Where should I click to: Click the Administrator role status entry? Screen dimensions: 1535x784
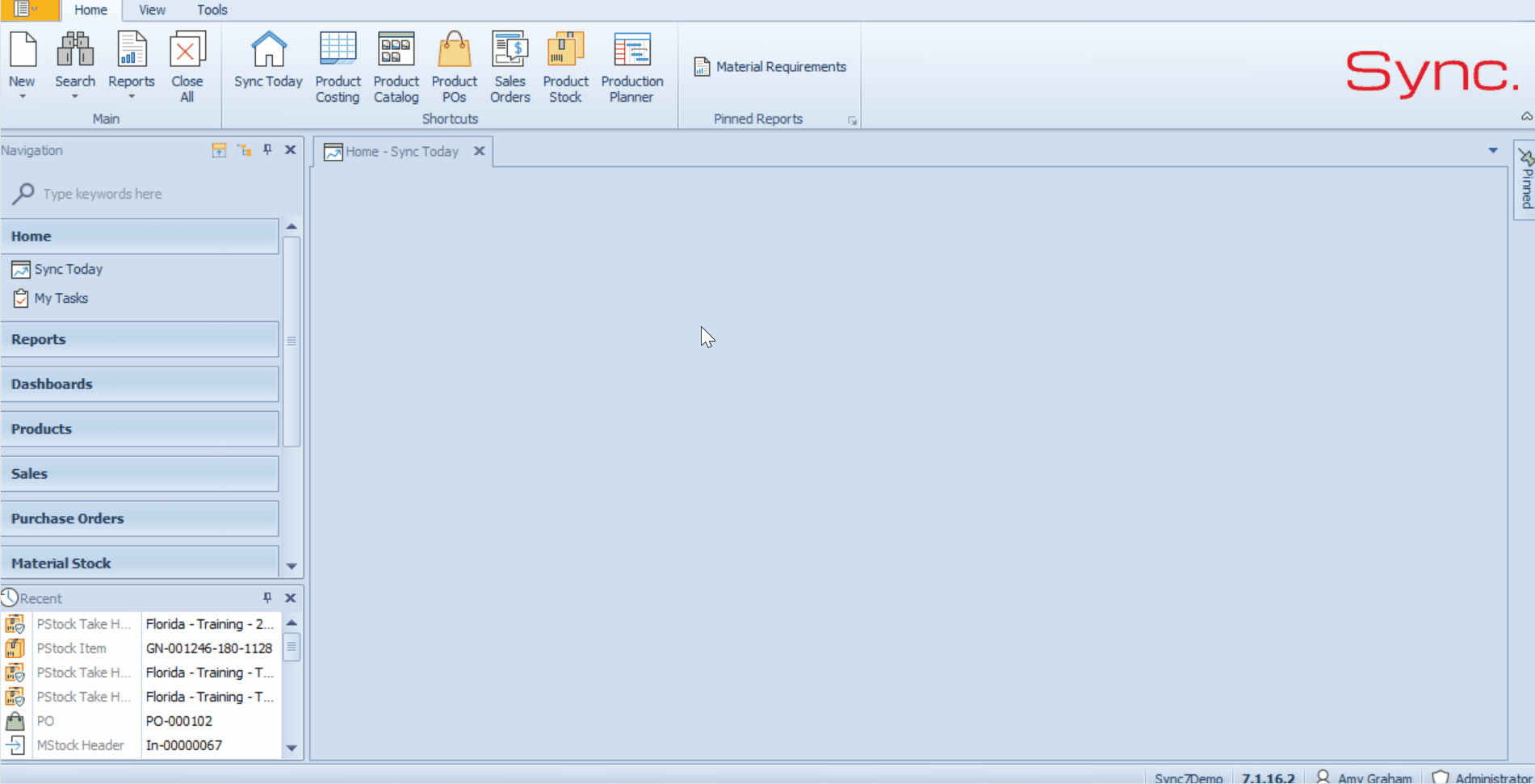(1482, 778)
